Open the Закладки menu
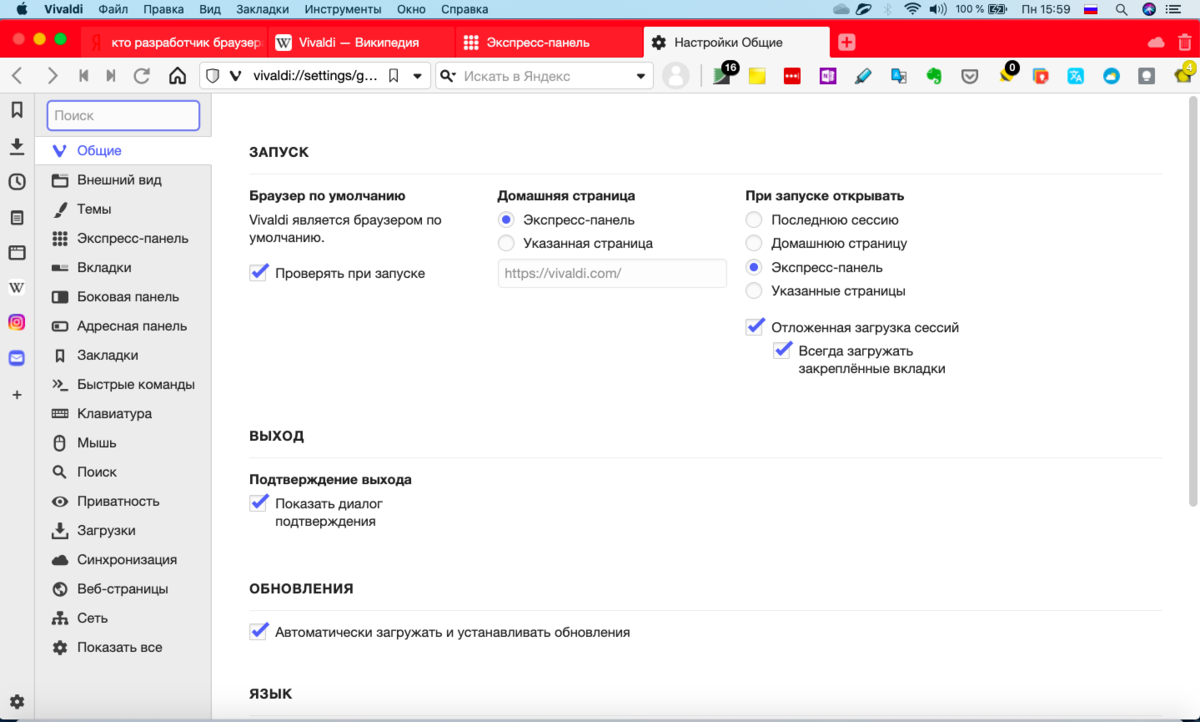The image size is (1200, 722). 262,9
